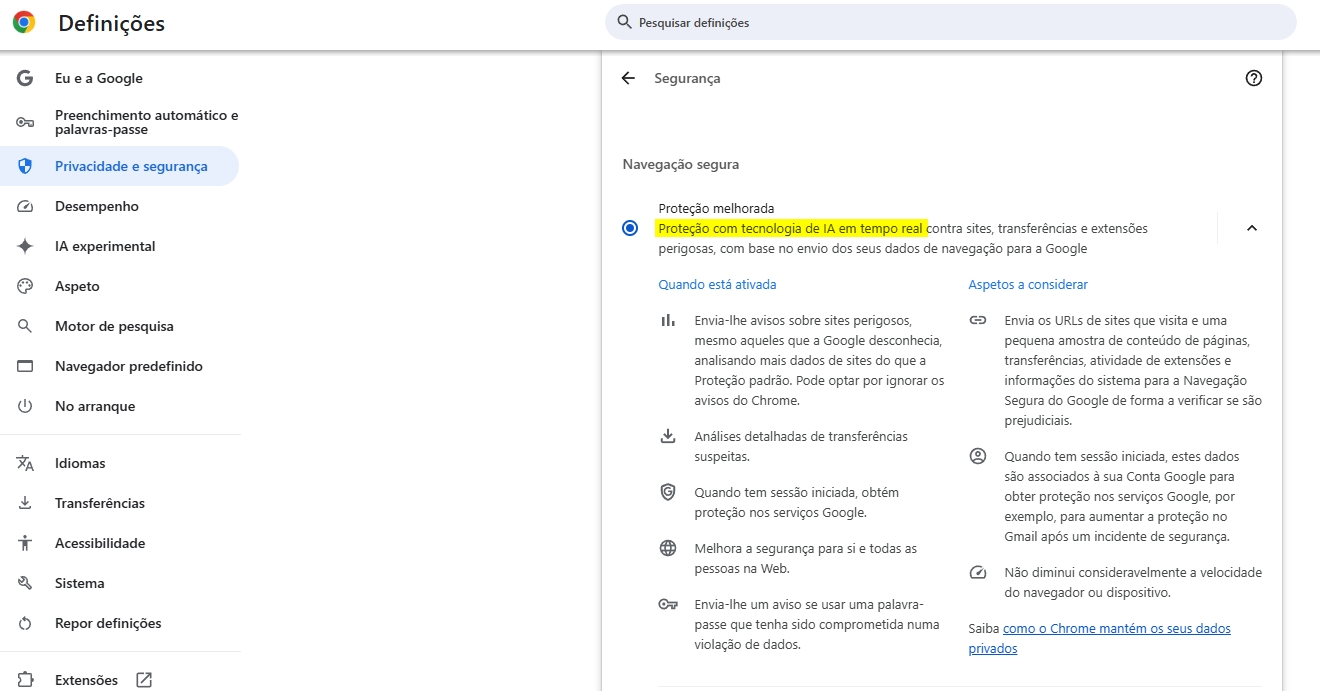Focus the Pesquisar definições search field
Screen dimensions: 1320x691
(x=950, y=22)
